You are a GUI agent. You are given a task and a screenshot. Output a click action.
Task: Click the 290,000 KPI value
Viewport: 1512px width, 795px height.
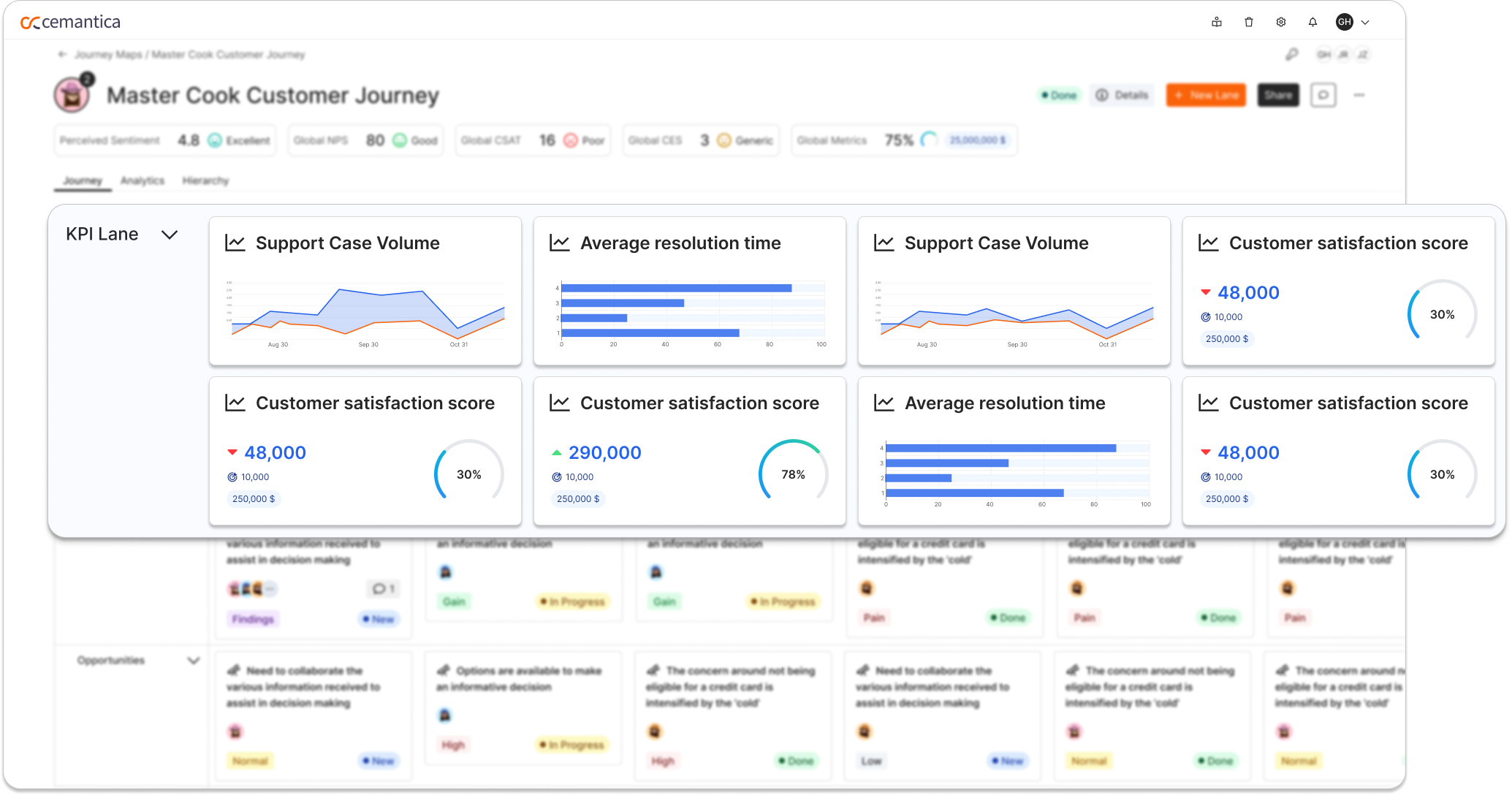605,452
